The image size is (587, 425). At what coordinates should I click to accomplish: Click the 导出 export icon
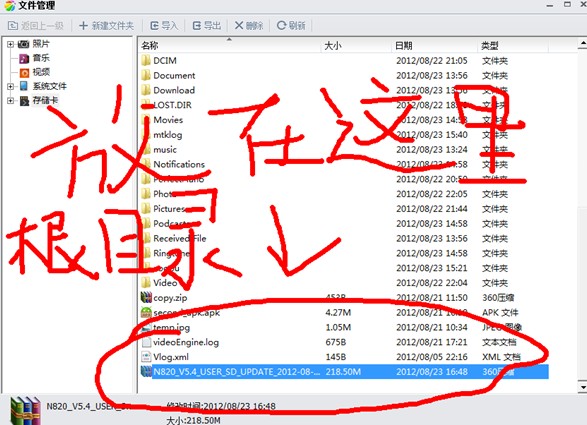(197, 25)
